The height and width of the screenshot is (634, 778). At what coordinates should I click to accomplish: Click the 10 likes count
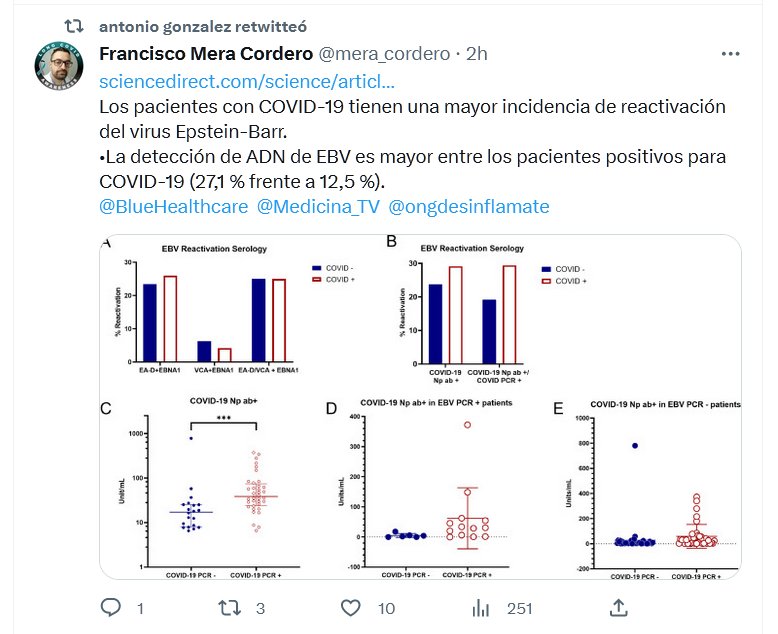pyautogui.click(x=387, y=608)
